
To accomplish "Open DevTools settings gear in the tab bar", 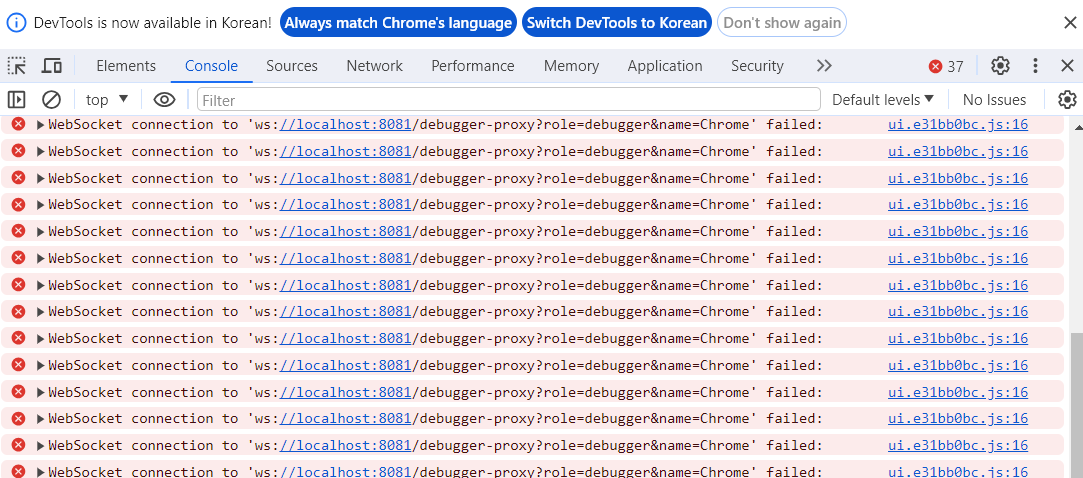I will [x=1000, y=66].
